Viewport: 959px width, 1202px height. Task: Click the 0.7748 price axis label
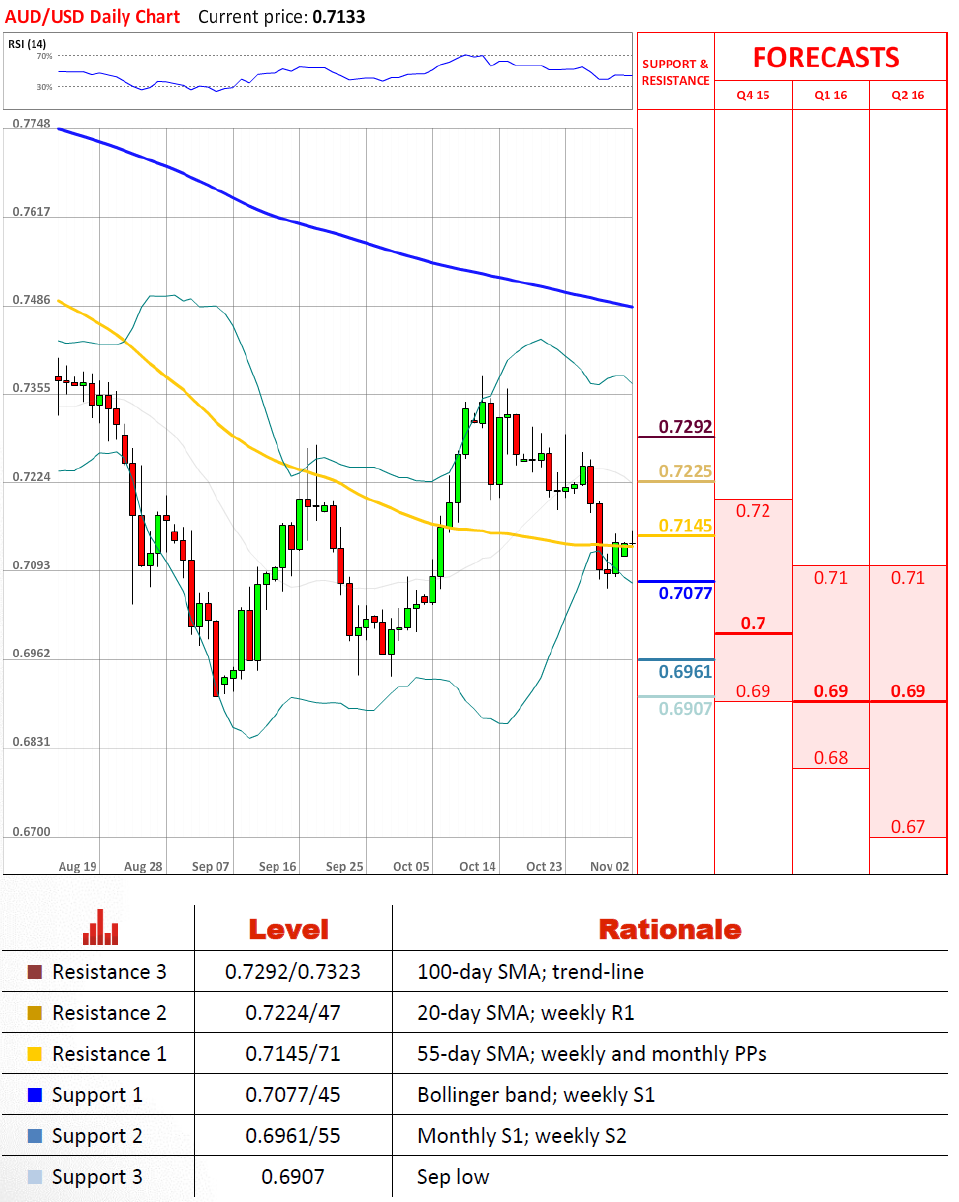click(x=31, y=124)
